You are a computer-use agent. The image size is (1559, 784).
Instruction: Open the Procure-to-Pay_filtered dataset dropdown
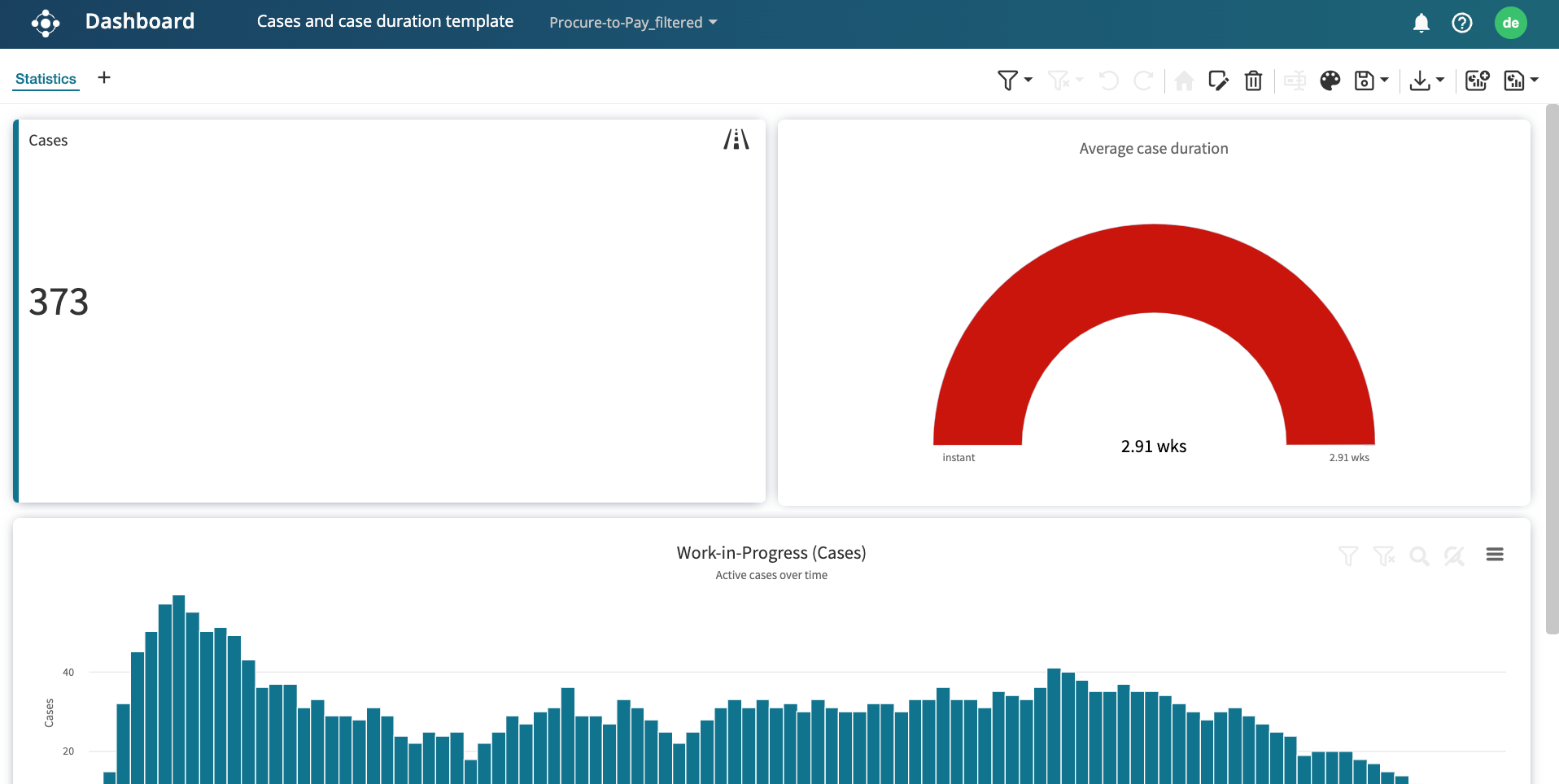633,23
